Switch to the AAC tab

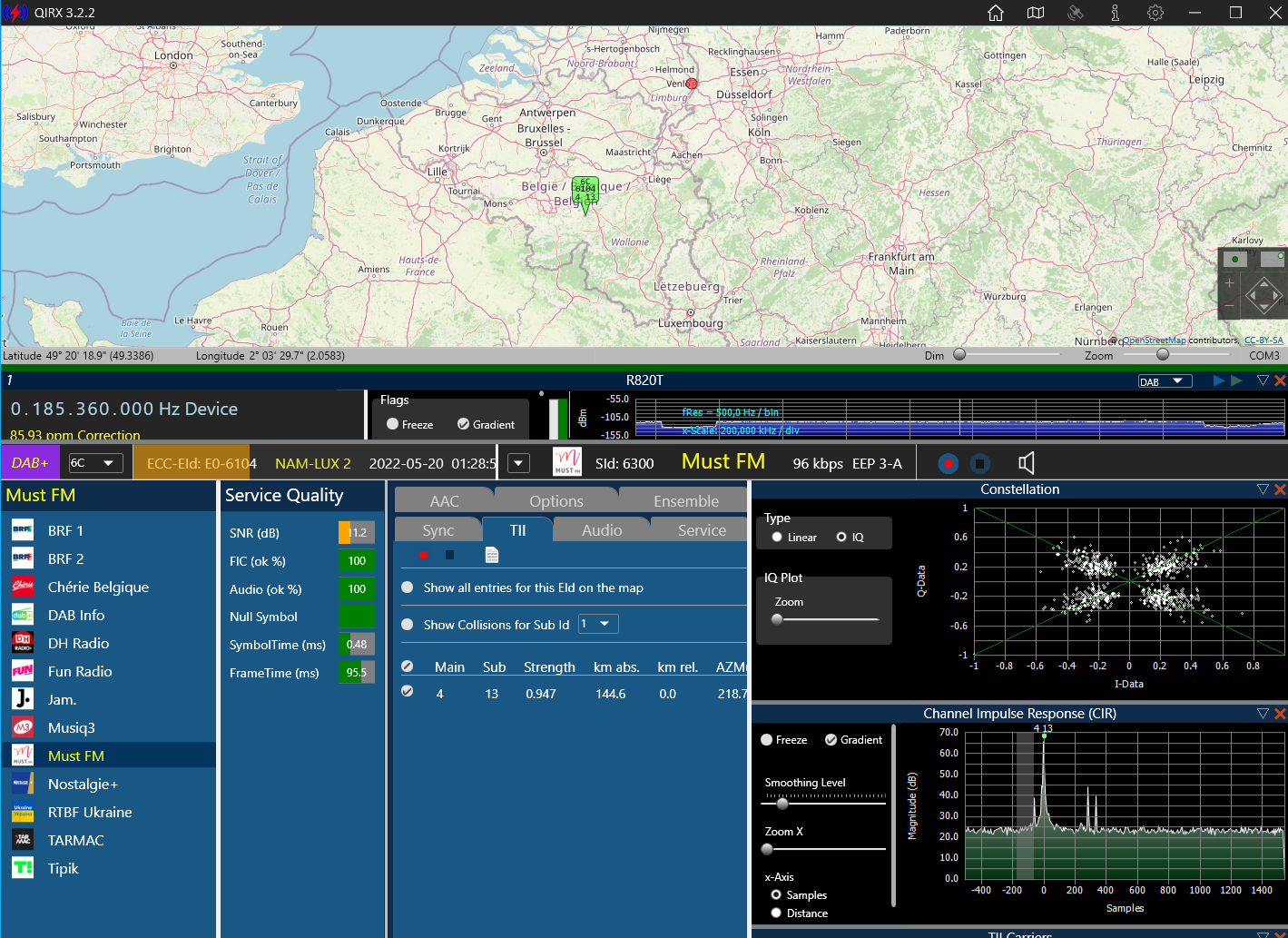(x=445, y=501)
